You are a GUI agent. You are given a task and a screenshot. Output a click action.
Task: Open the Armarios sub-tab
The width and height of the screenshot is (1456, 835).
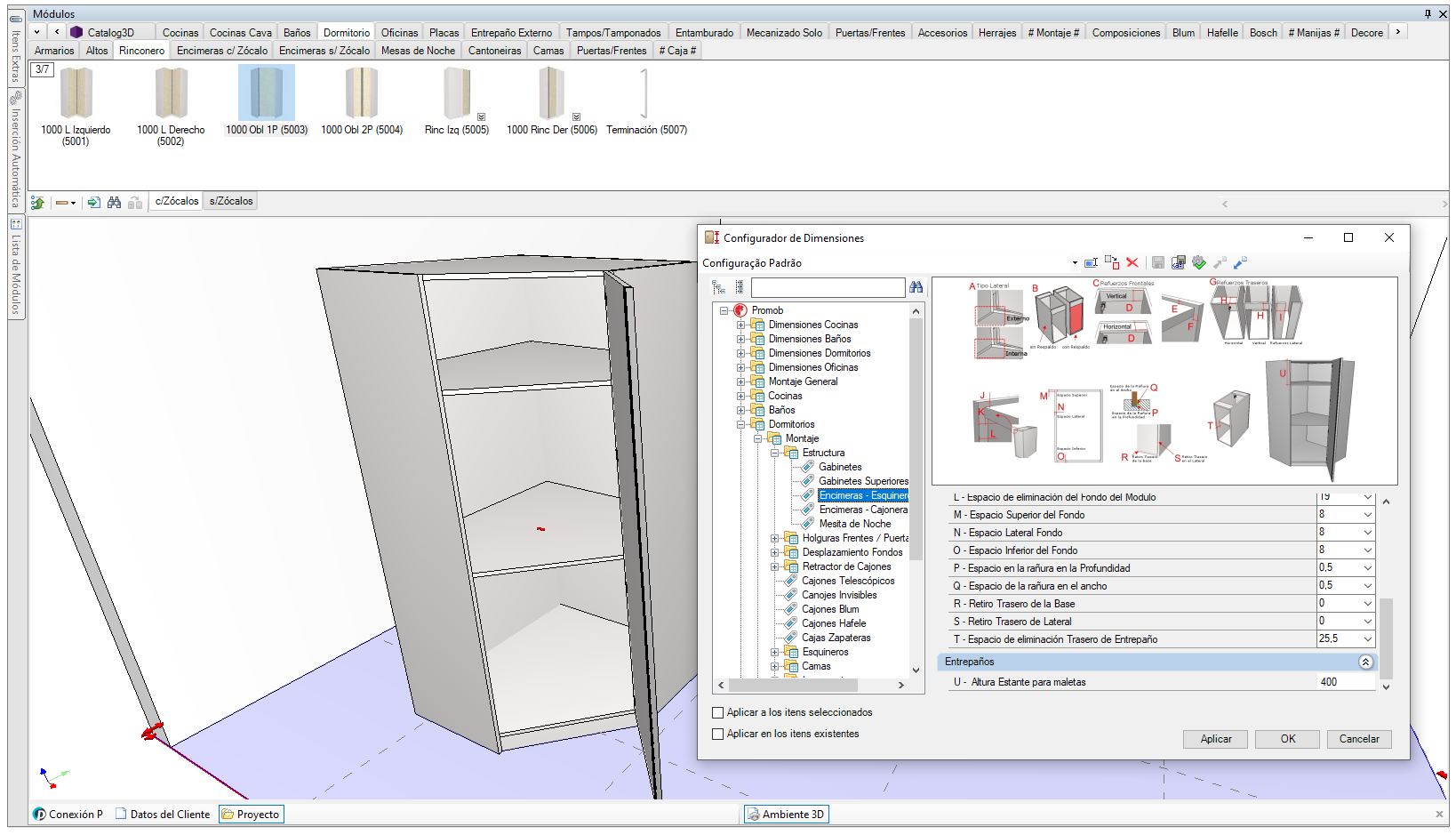(x=54, y=51)
